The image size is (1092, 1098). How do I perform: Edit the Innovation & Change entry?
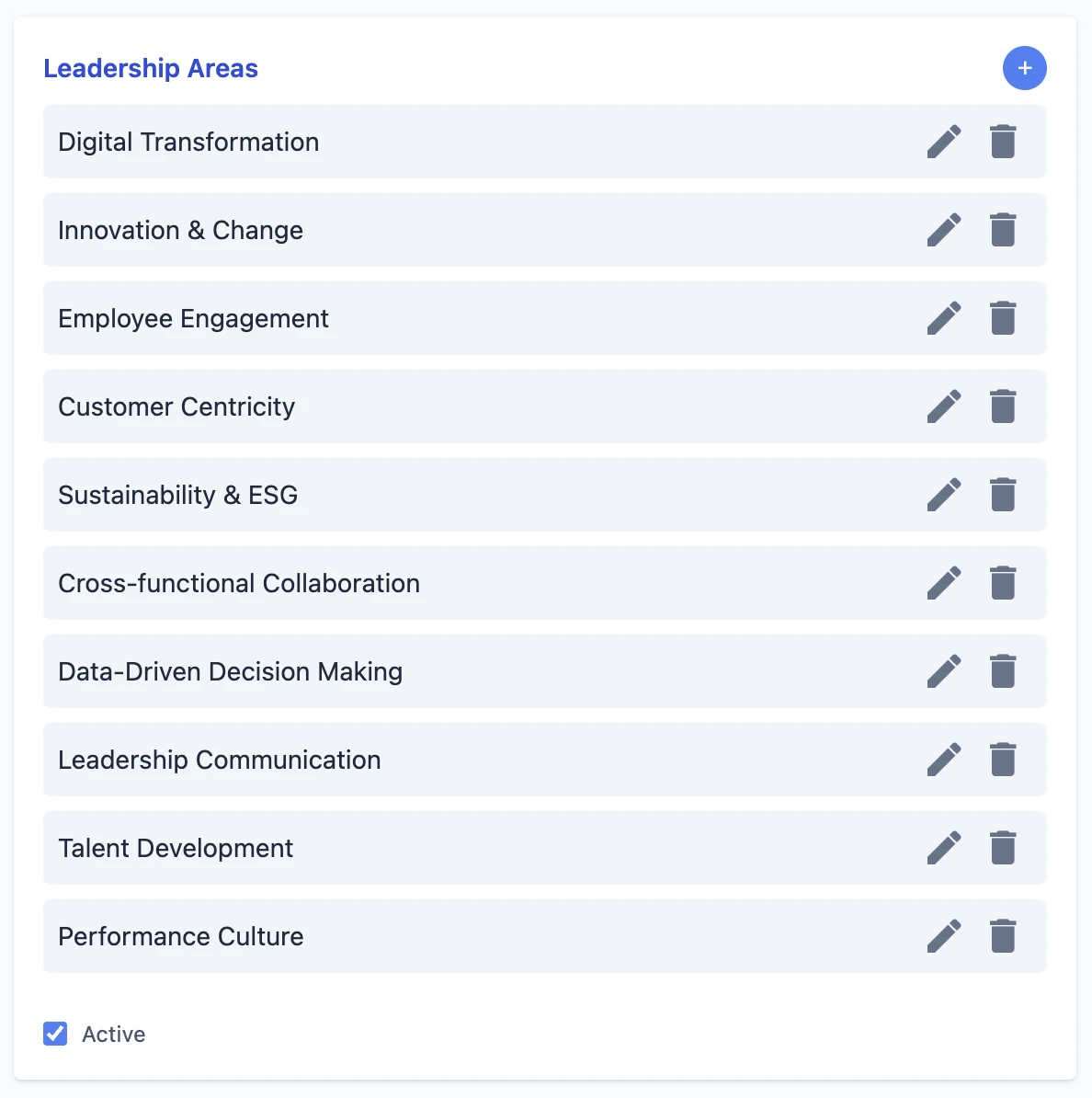[x=944, y=230]
